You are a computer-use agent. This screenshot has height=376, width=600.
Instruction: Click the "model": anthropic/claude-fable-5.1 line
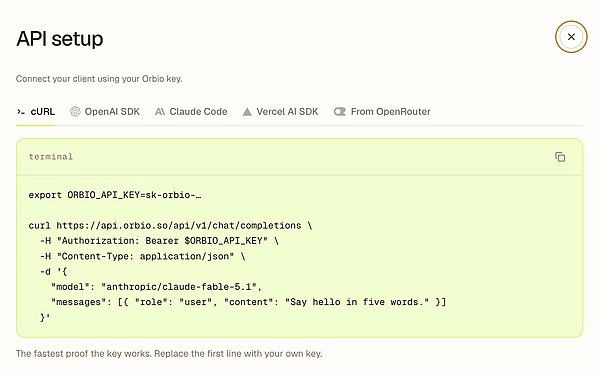point(157,287)
